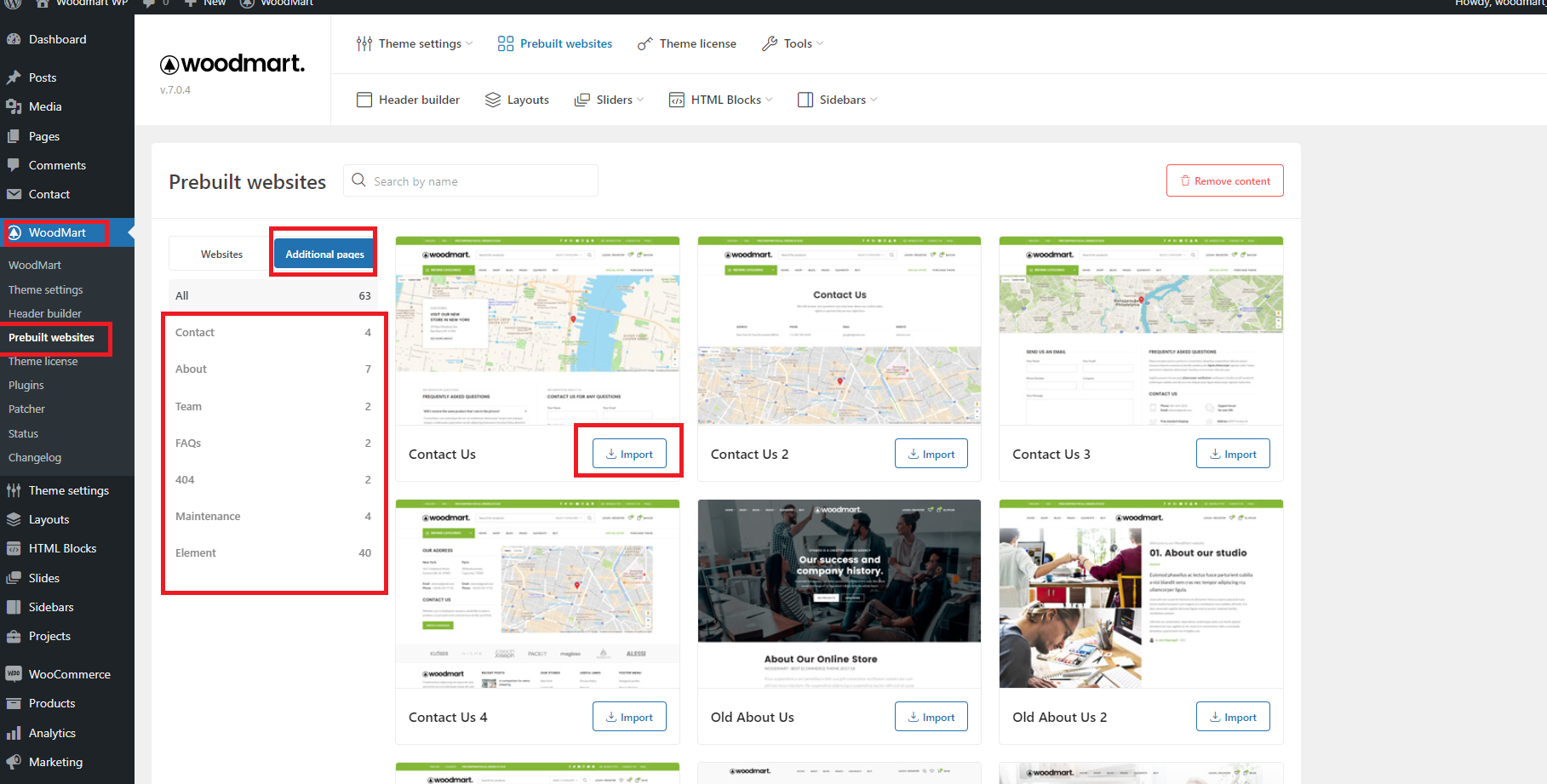Screen dimensions: 1547x784
Task: Filter pages by the Team category
Action: pos(273,406)
